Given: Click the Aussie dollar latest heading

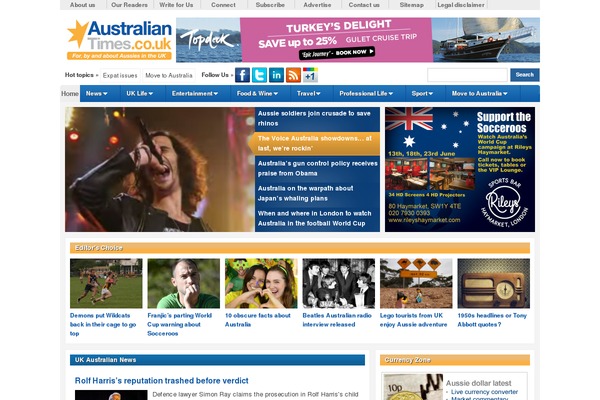Looking at the screenshot, I should point(478,383).
